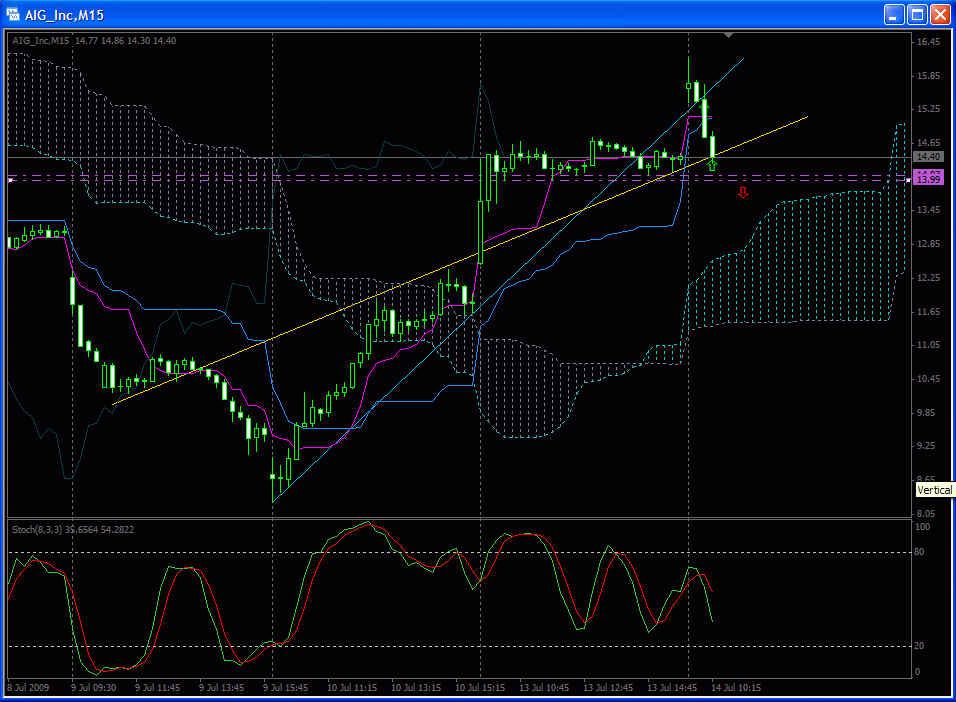The height and width of the screenshot is (702, 956).
Task: Click Stochastic scale level 80
Action: 919,552
